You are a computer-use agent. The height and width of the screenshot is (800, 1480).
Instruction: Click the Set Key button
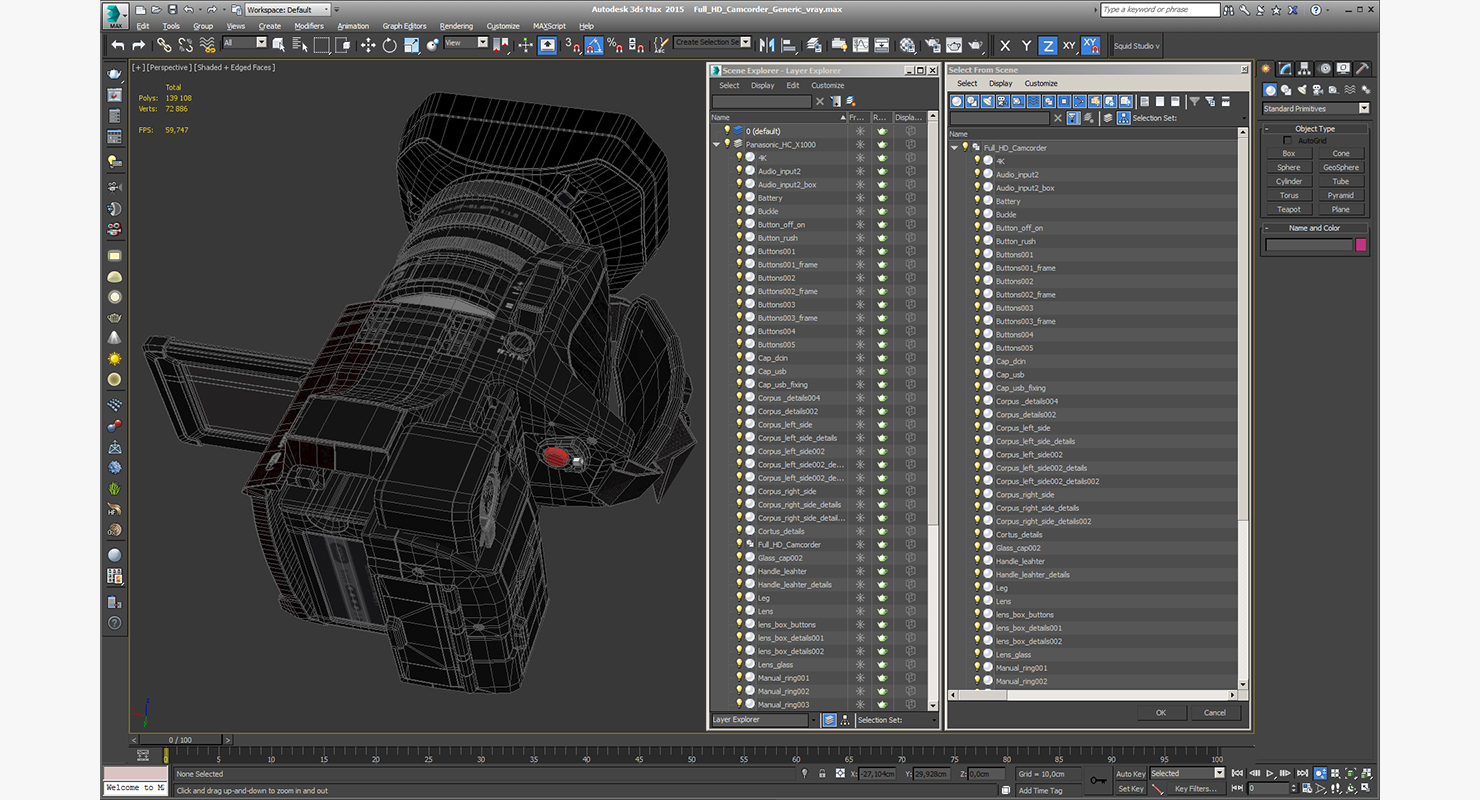(1130, 789)
